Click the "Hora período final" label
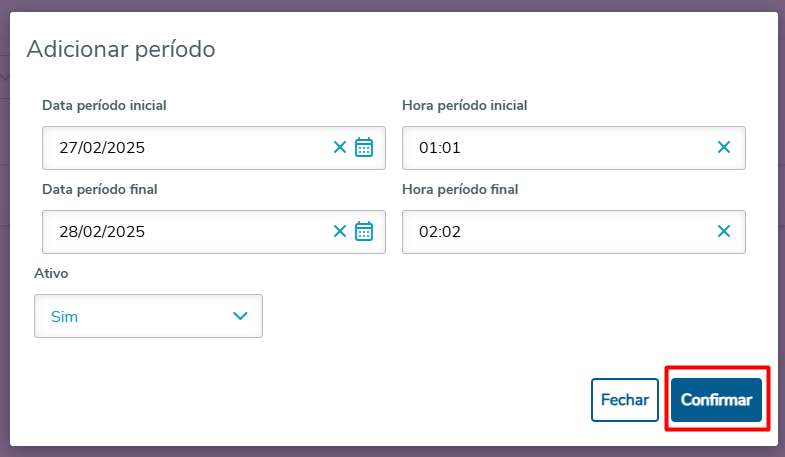 [460, 189]
